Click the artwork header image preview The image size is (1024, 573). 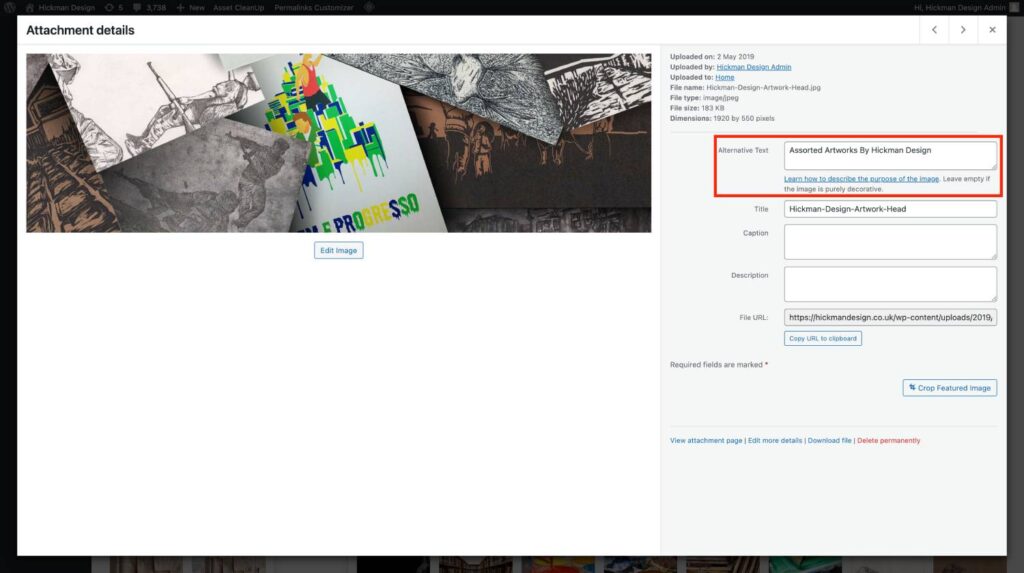click(x=338, y=142)
